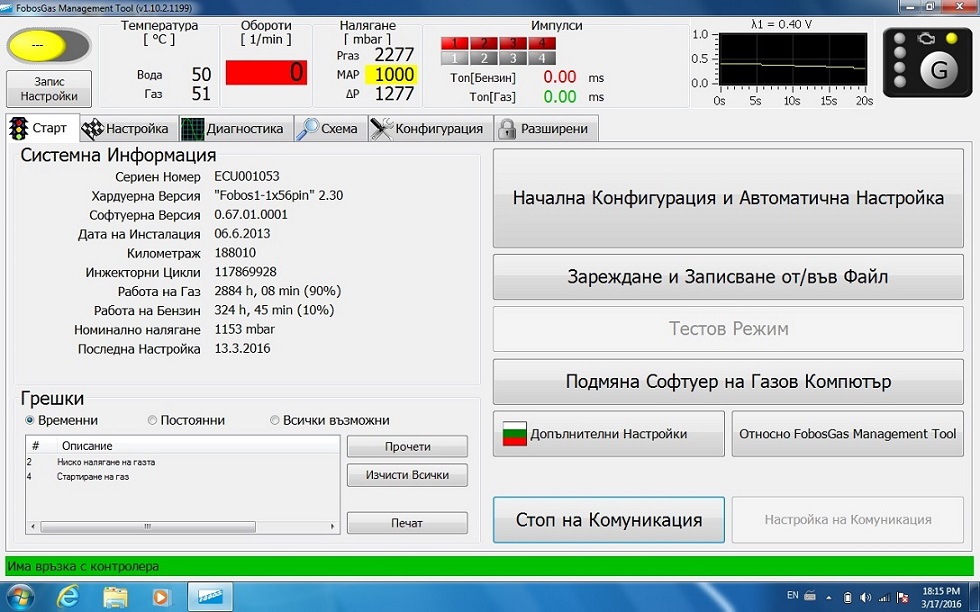Click the magnifier icon for Схема
The image size is (980, 612).
pyautogui.click(x=307, y=129)
